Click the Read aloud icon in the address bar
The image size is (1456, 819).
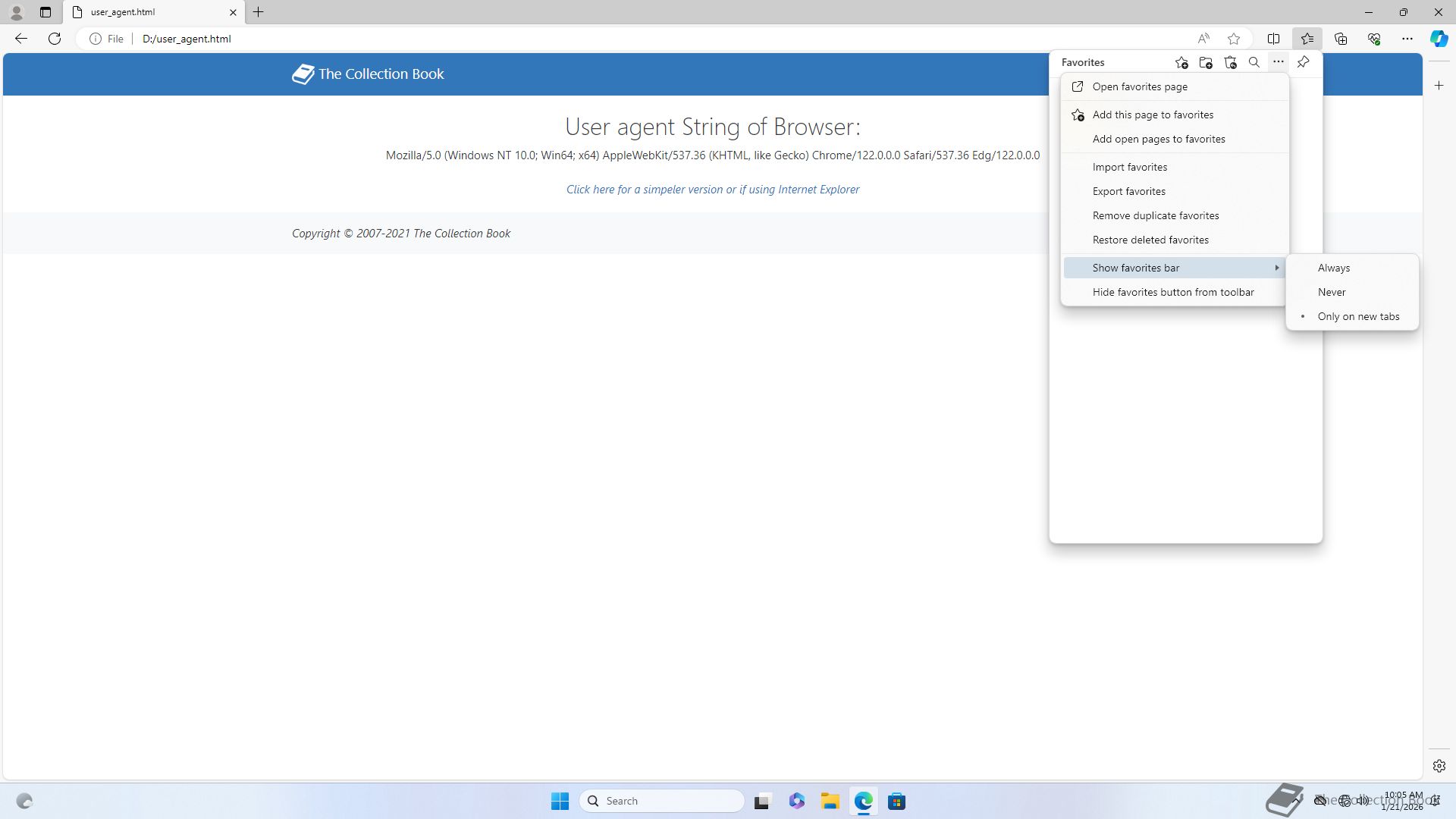click(x=1203, y=39)
